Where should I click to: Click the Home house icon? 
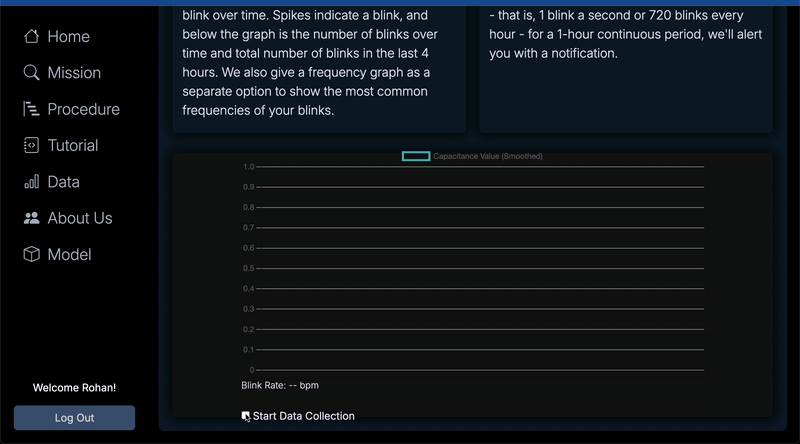(32, 36)
